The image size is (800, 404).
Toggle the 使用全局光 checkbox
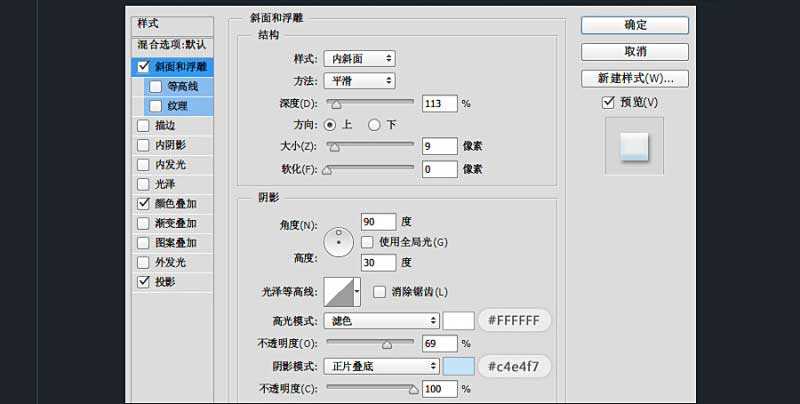(x=368, y=242)
